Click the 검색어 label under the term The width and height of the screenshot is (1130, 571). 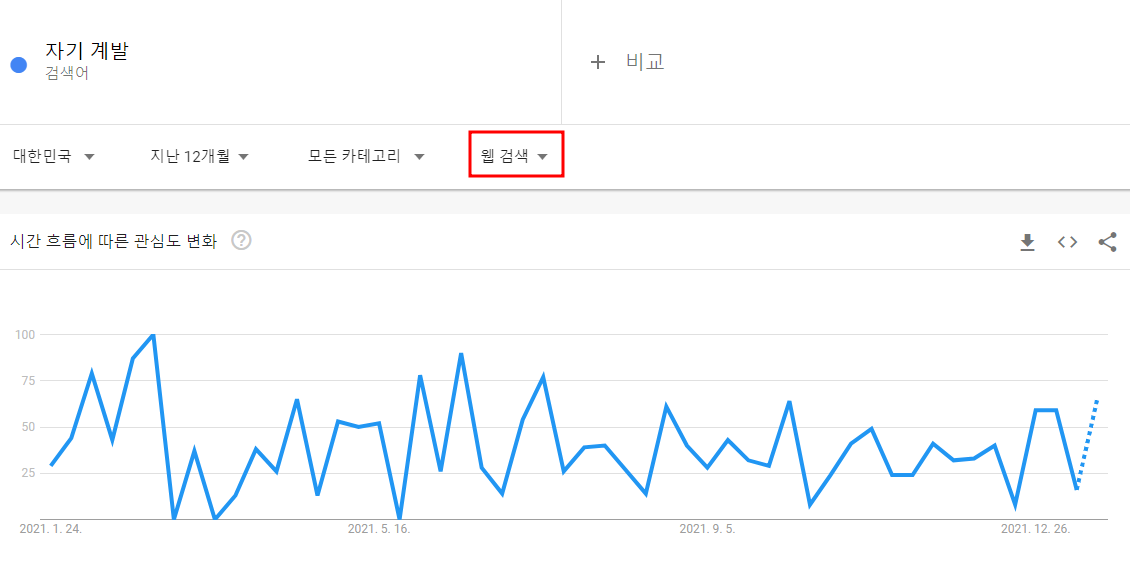click(66, 74)
